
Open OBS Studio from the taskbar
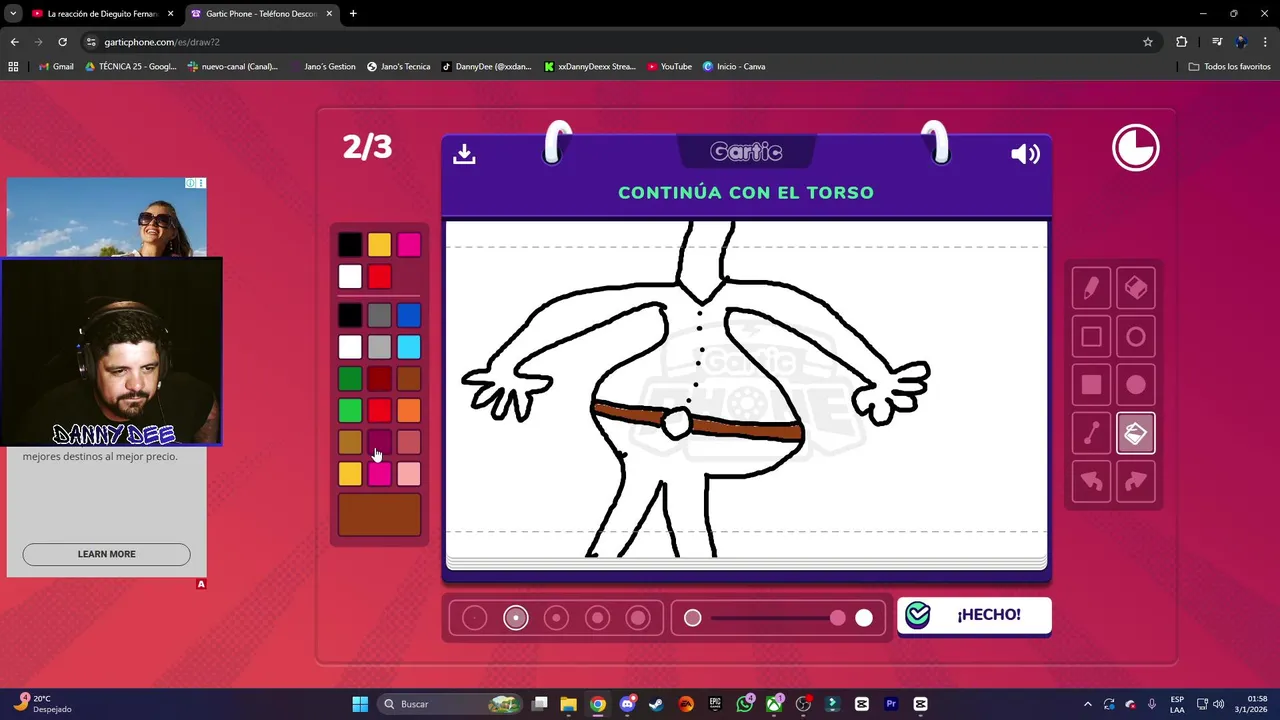tap(803, 704)
